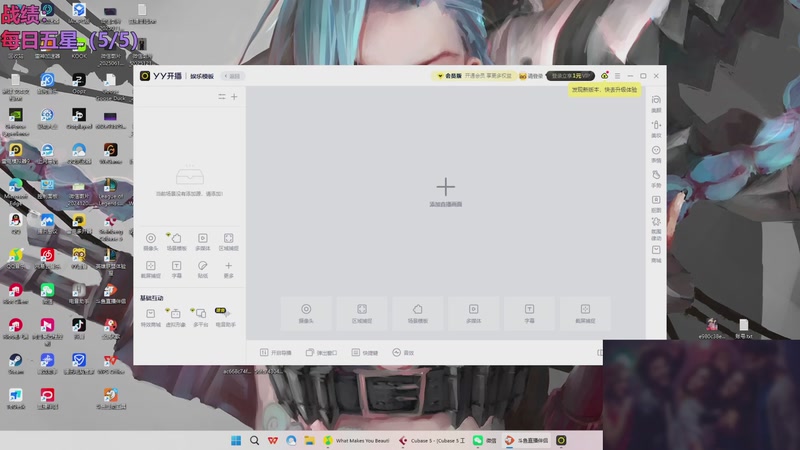This screenshot has width=800, height=450.
Task: Choose screen capture card in canvas bottom row
Action: (x=585, y=312)
